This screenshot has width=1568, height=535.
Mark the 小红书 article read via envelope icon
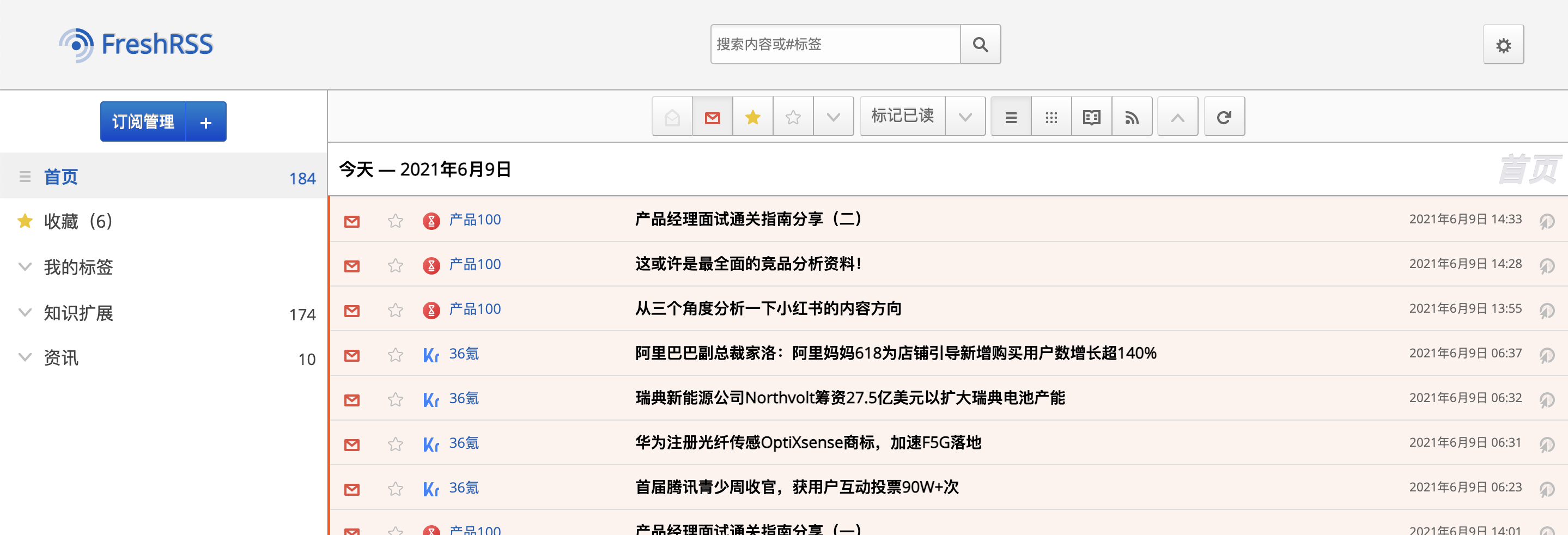pyautogui.click(x=351, y=311)
